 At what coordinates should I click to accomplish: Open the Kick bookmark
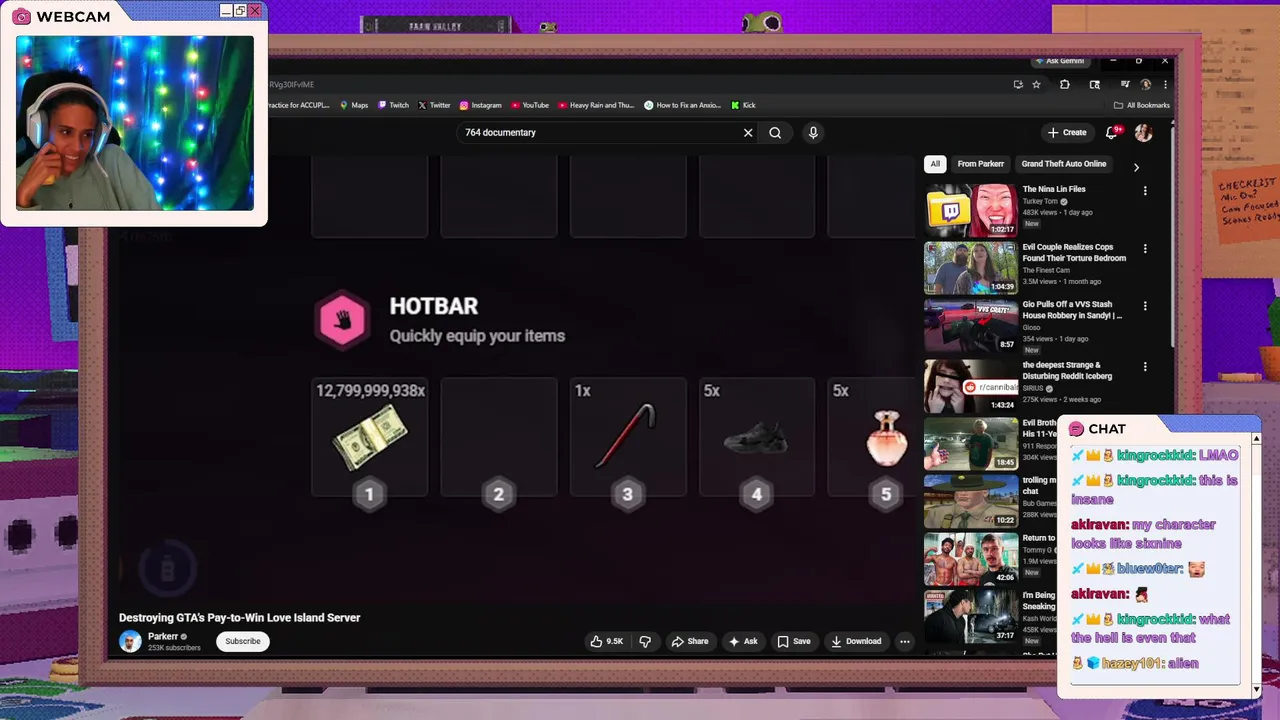click(743, 105)
